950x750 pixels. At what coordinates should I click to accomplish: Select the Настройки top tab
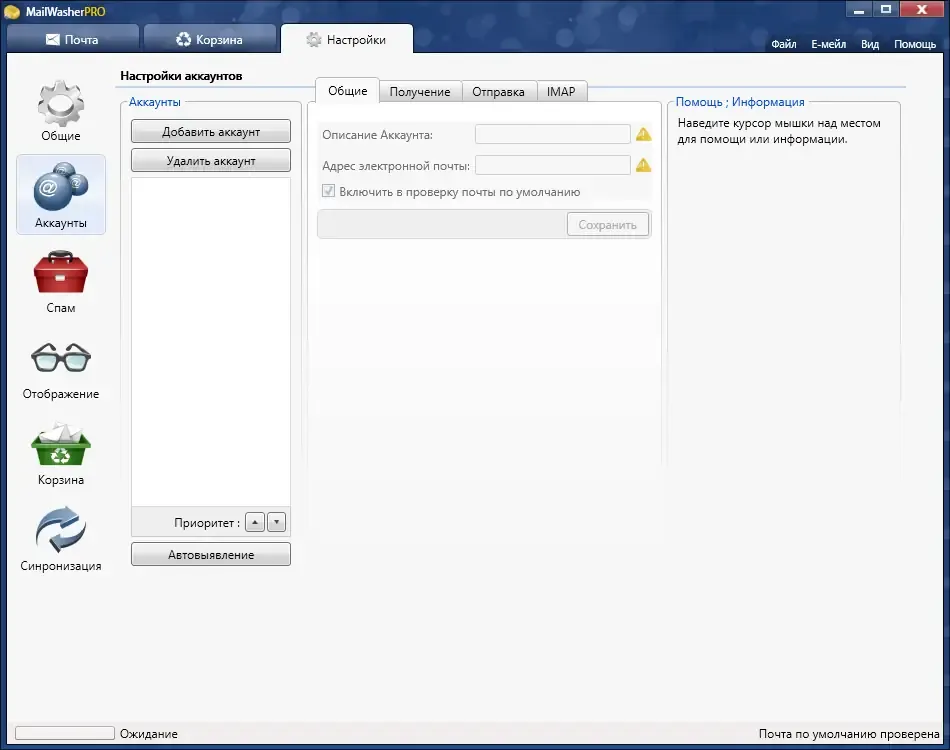(x=347, y=39)
